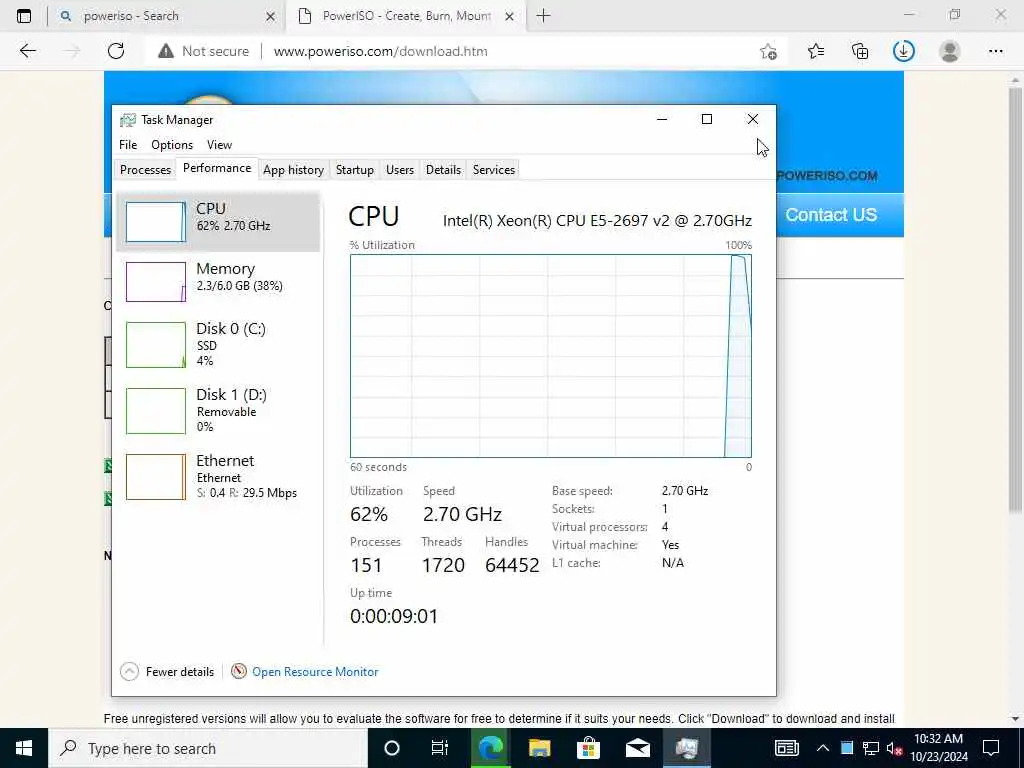Refresh the PowerISO page
The height and width of the screenshot is (768, 1024).
[x=116, y=51]
